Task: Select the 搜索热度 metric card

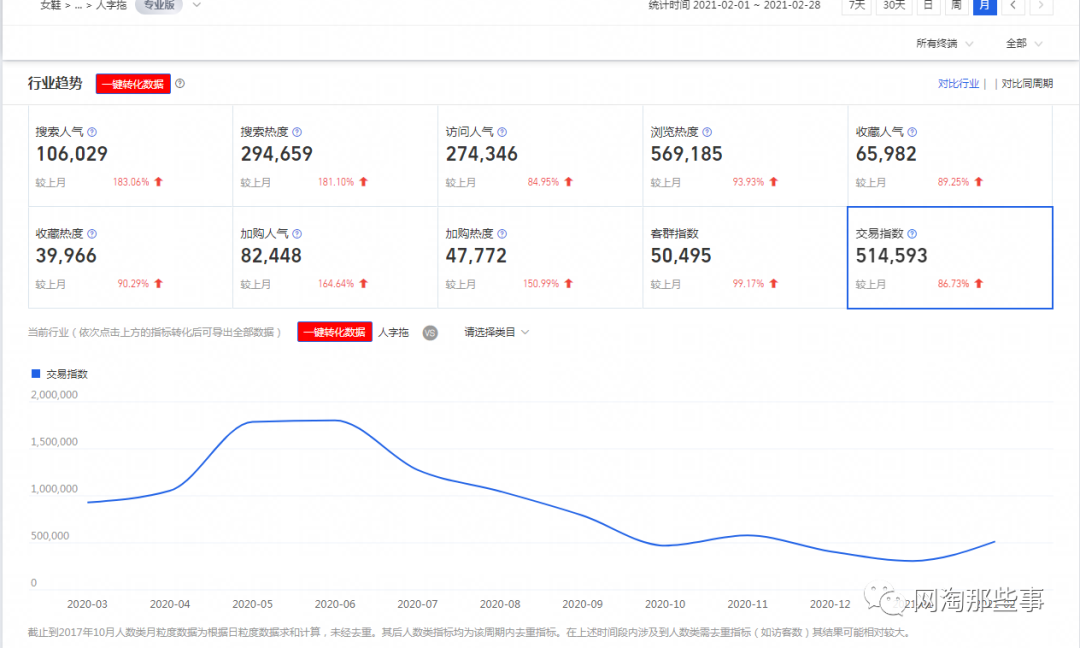Action: pos(335,156)
